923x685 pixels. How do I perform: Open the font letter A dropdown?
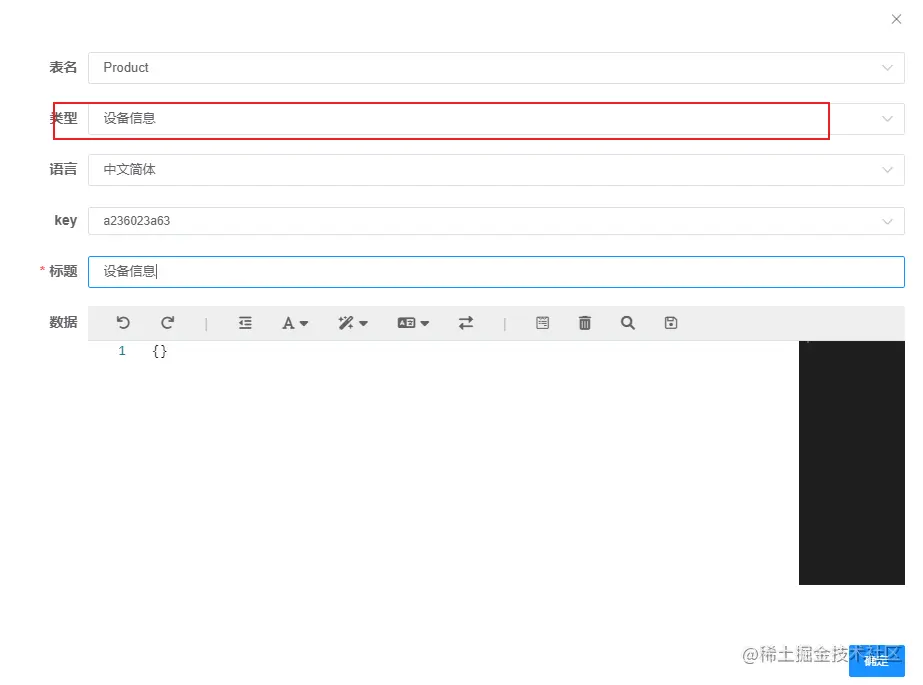(x=295, y=323)
